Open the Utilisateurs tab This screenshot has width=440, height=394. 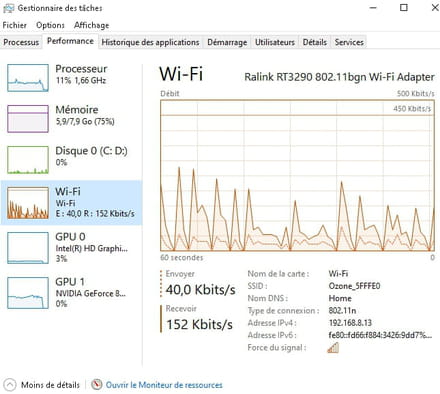click(x=275, y=42)
